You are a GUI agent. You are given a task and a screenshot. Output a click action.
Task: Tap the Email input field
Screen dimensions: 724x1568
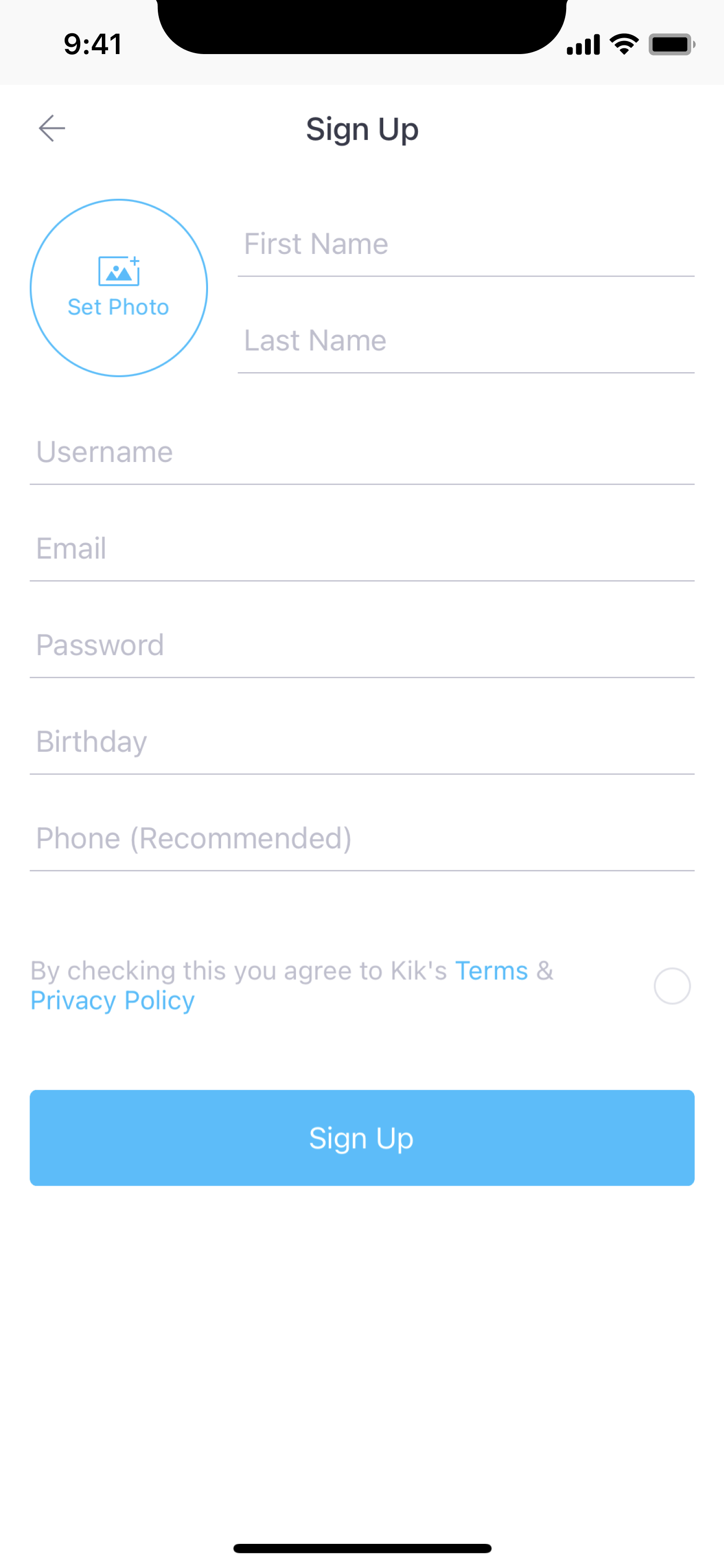coord(362,548)
